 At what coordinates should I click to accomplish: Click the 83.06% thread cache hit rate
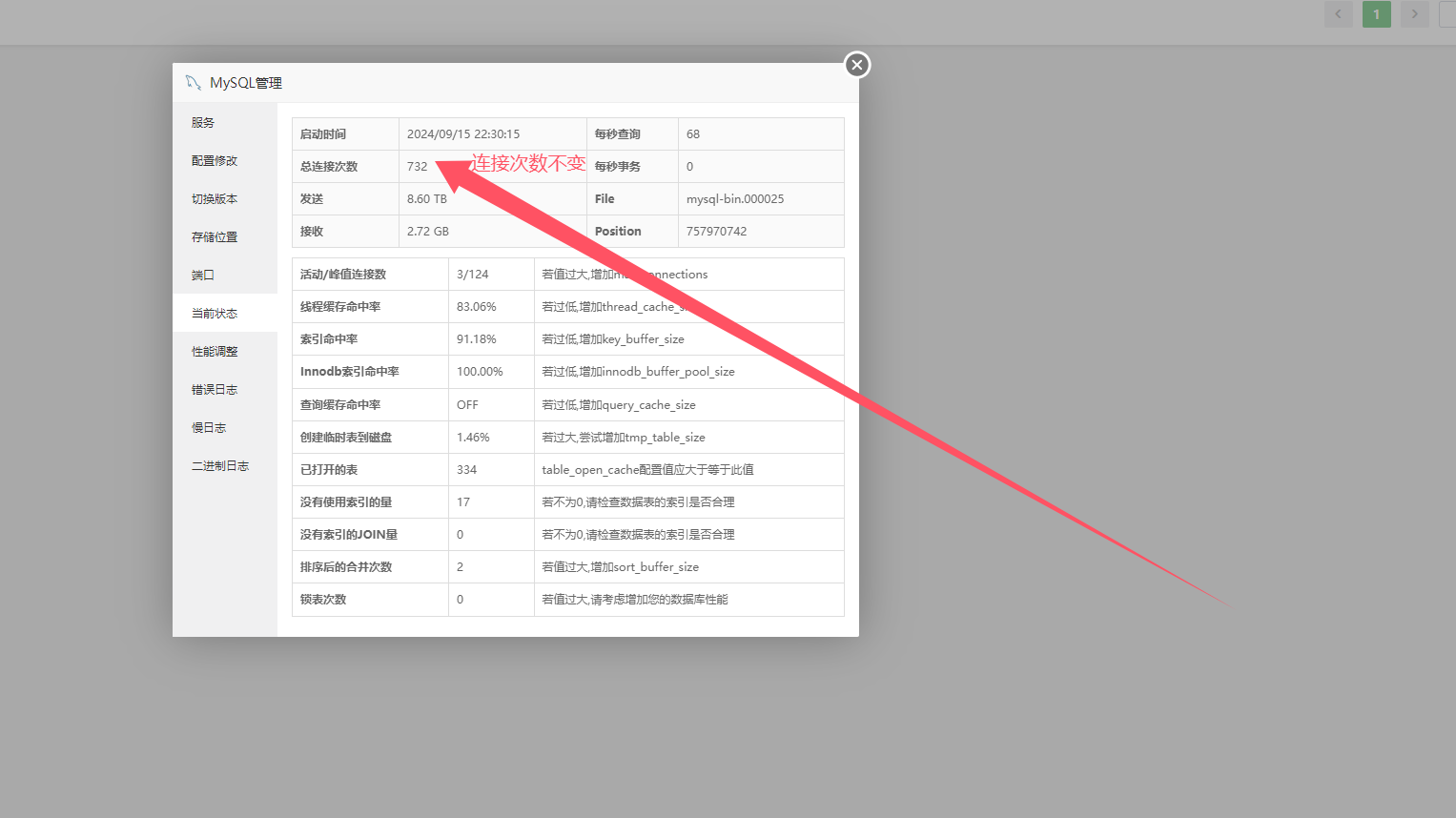477,307
